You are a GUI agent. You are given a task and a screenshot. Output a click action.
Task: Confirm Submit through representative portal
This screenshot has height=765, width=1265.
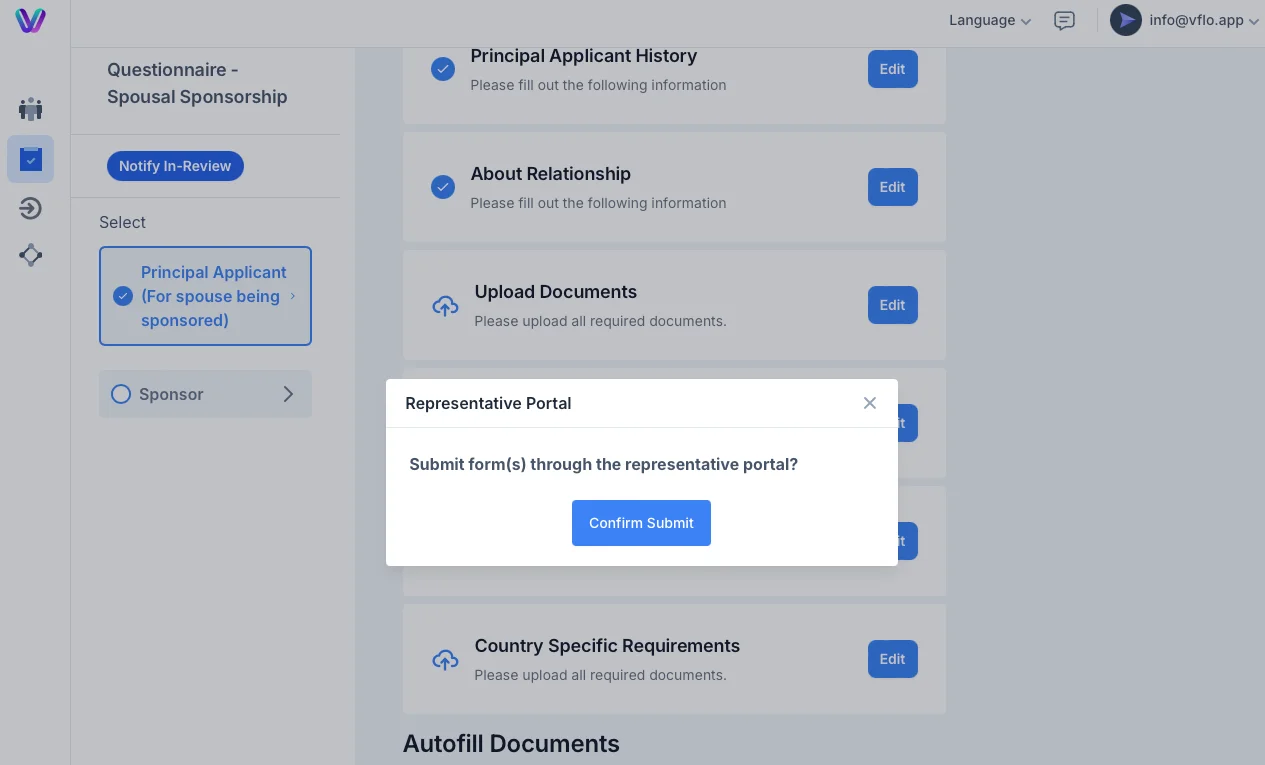point(641,523)
